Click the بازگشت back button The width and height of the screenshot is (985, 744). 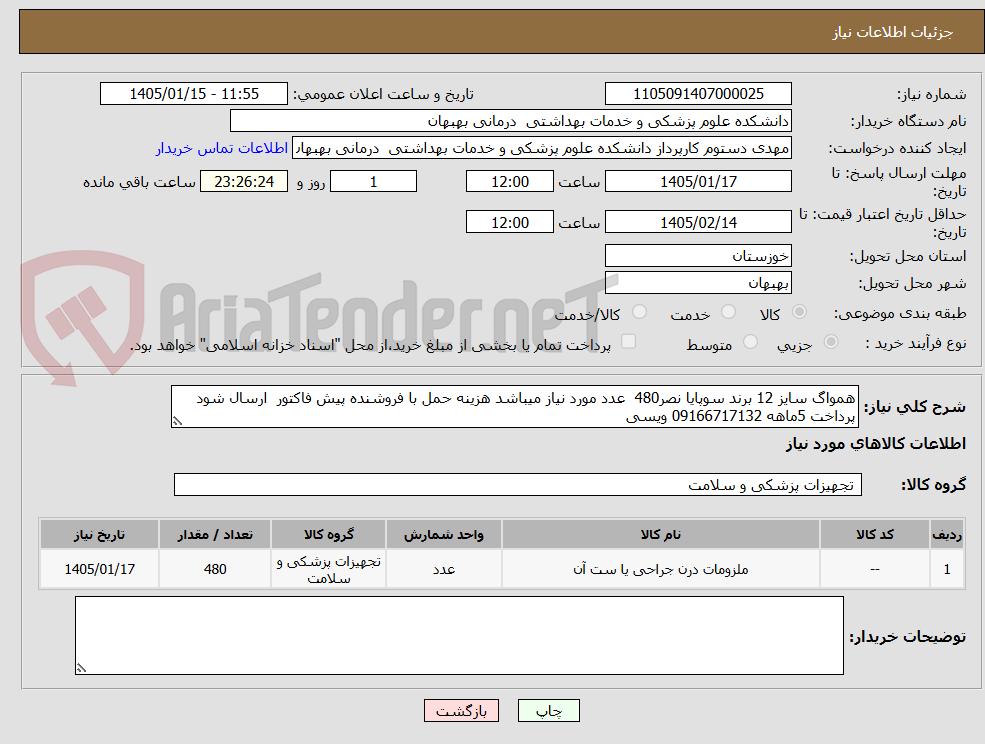pyautogui.click(x=461, y=711)
